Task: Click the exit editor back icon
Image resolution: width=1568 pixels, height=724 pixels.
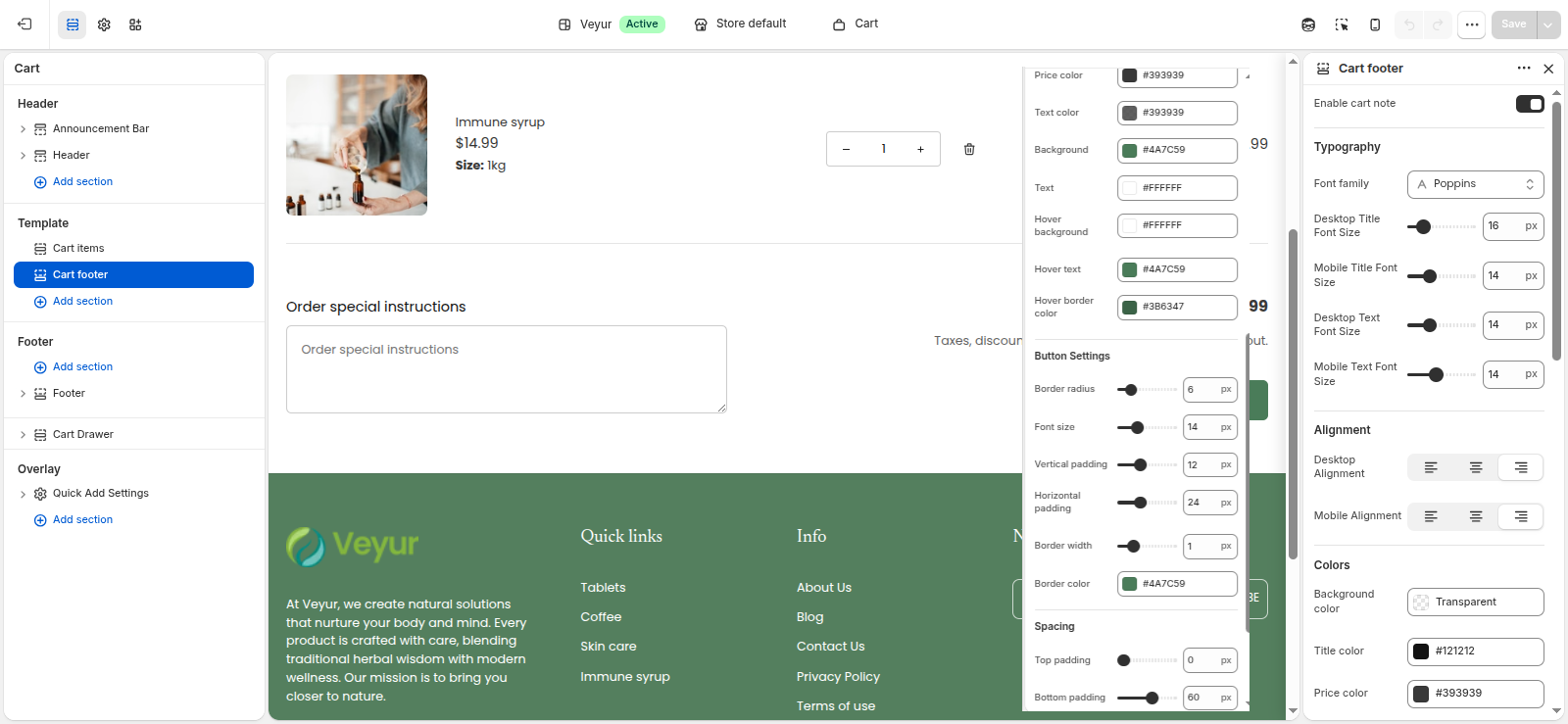Action: pyautogui.click(x=24, y=24)
